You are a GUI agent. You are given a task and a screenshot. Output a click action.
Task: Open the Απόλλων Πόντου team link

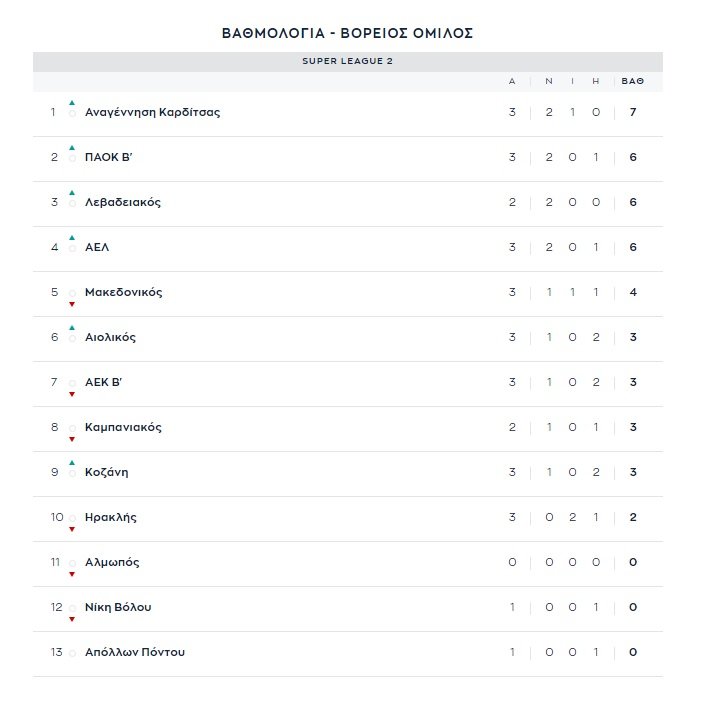coord(135,652)
